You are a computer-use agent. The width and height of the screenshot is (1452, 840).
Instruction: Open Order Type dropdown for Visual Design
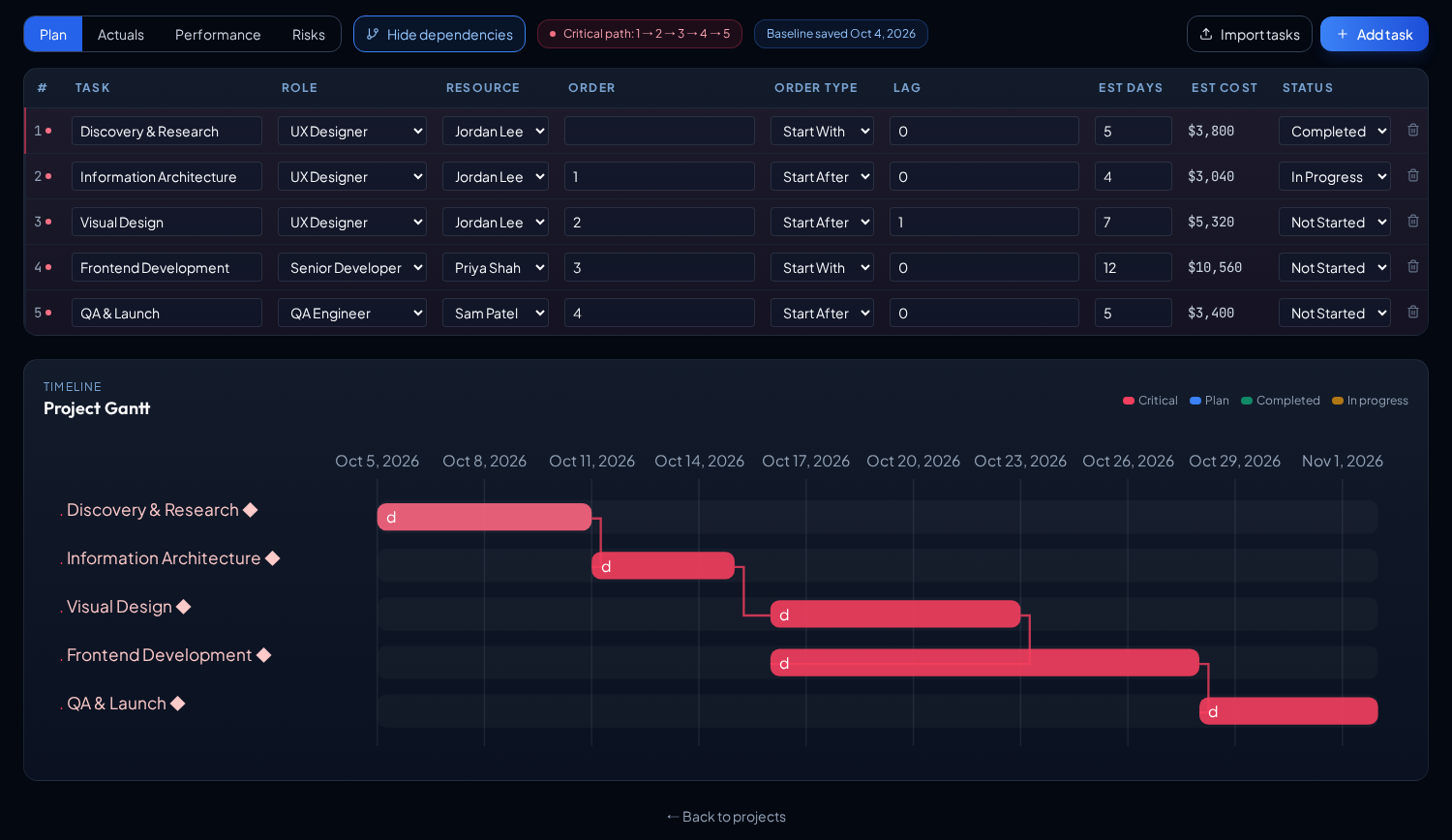pos(822,222)
